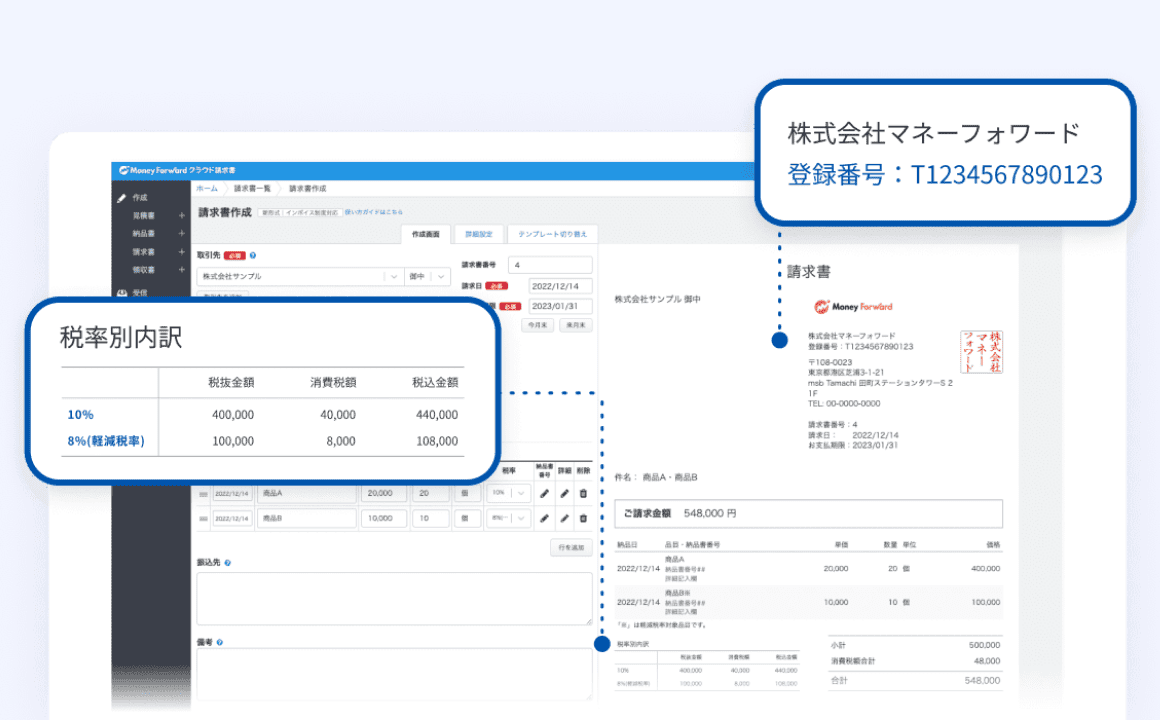Edit 詳細 for the 商品A row
This screenshot has height=720, width=1160.
point(564,494)
